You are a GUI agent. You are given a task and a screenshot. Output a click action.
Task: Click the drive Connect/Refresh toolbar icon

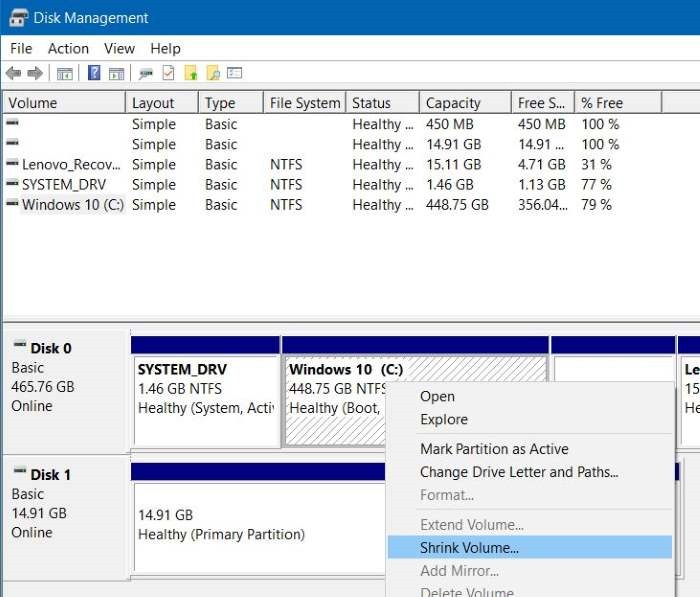pos(145,73)
